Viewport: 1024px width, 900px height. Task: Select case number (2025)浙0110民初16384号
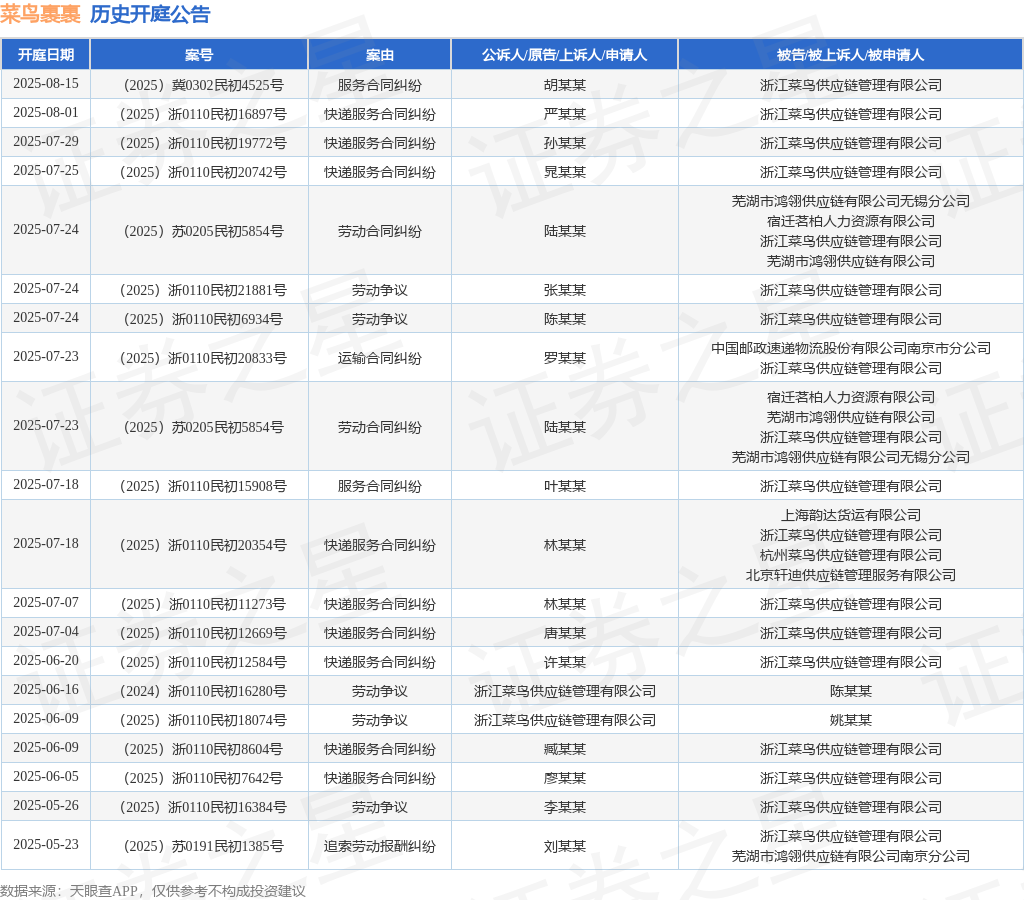click(x=203, y=807)
